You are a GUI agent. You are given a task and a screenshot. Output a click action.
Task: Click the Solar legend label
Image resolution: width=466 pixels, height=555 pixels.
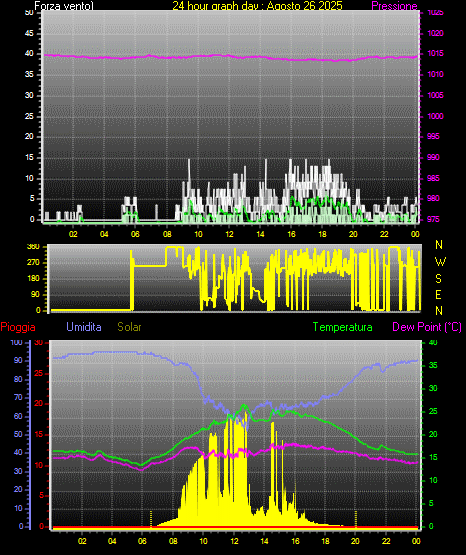coord(129,327)
